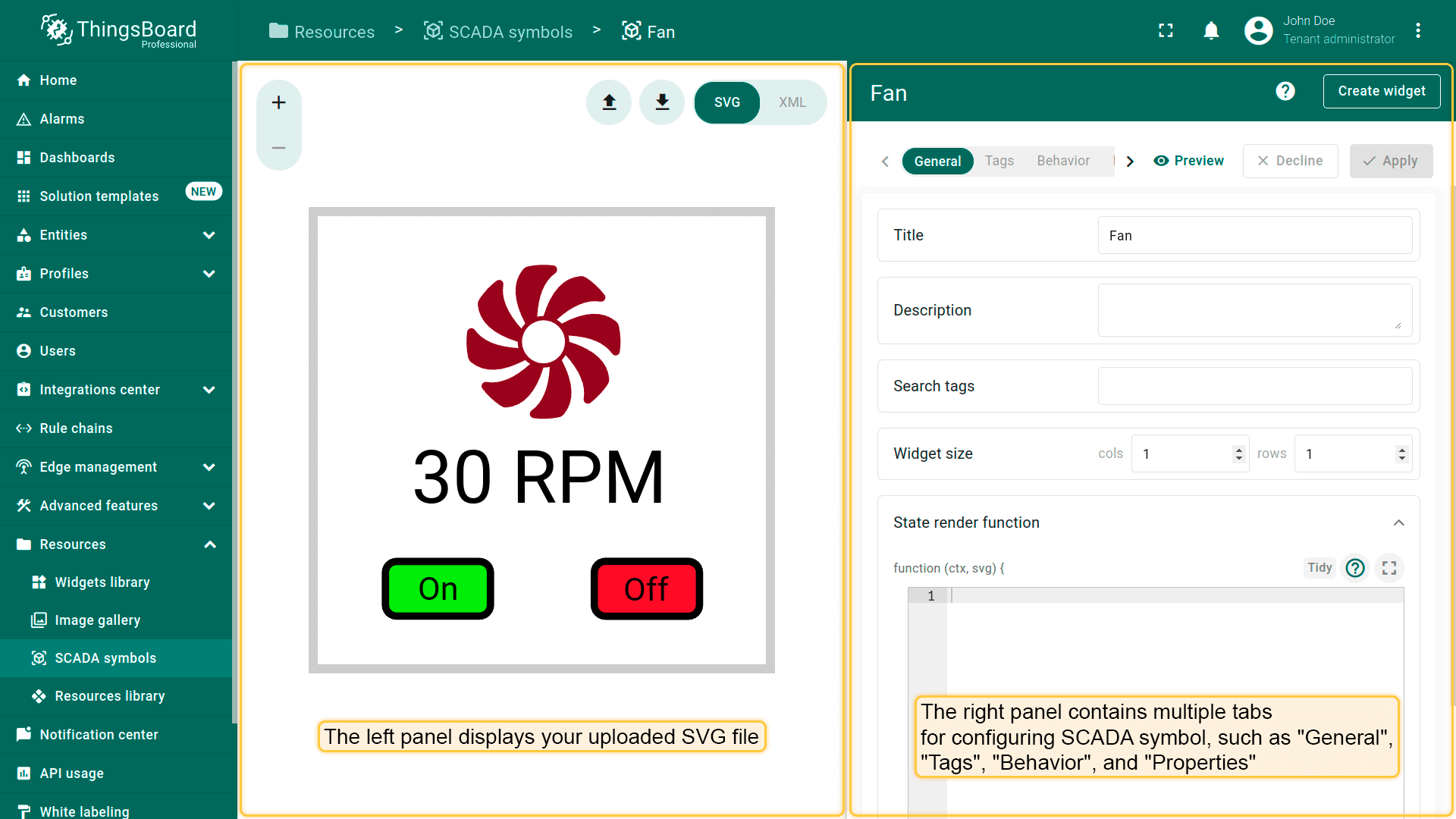Click the zoom in plus icon
The width and height of the screenshot is (1456, 819).
tap(278, 102)
